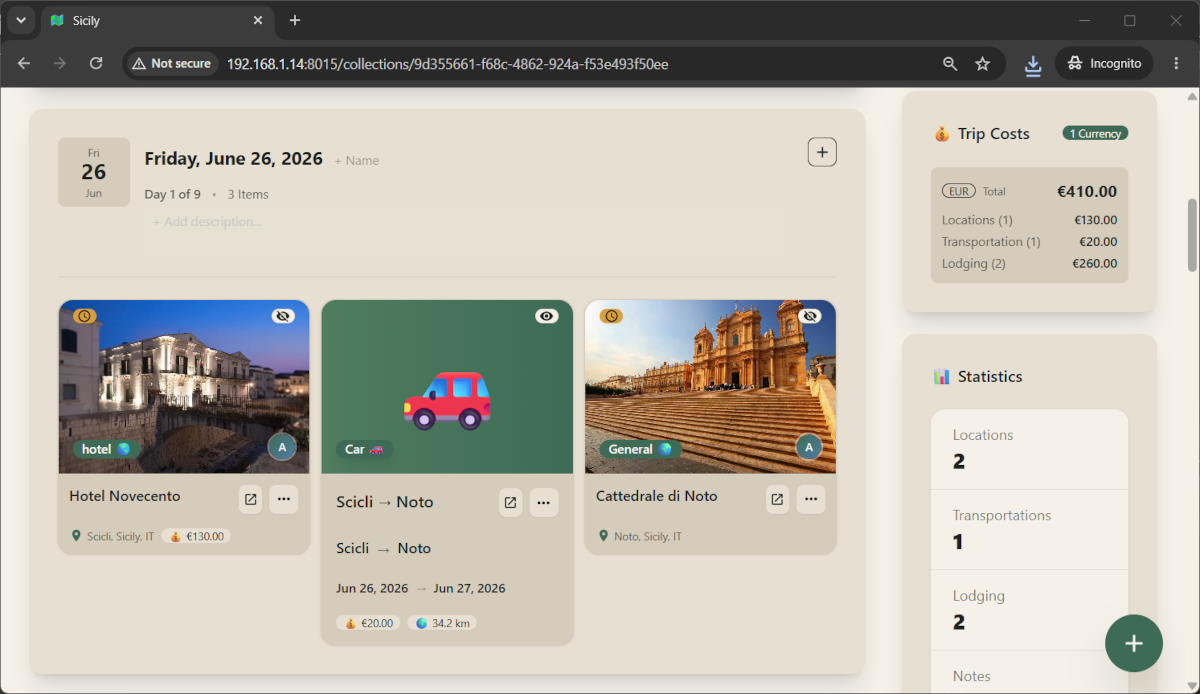
Task: Open the browser downloads icon
Action: 1033,64
